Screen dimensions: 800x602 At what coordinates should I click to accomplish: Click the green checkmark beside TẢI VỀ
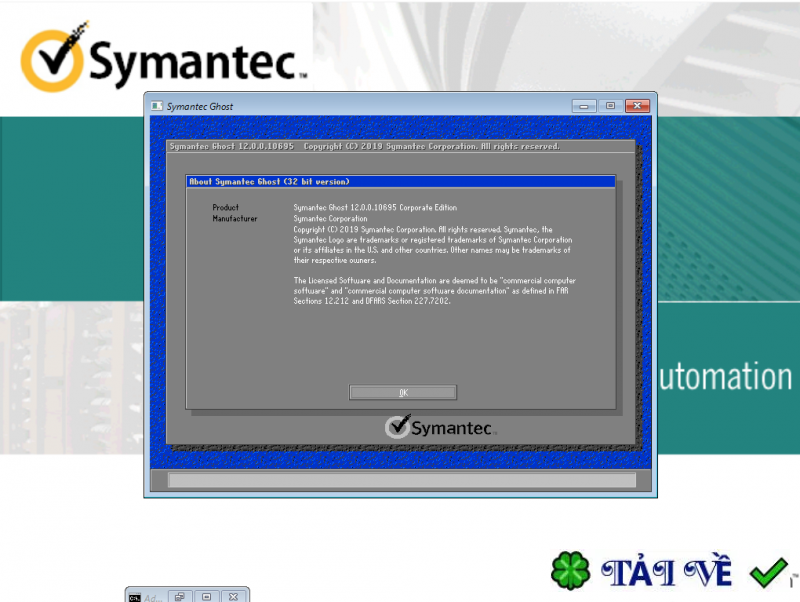[x=768, y=572]
